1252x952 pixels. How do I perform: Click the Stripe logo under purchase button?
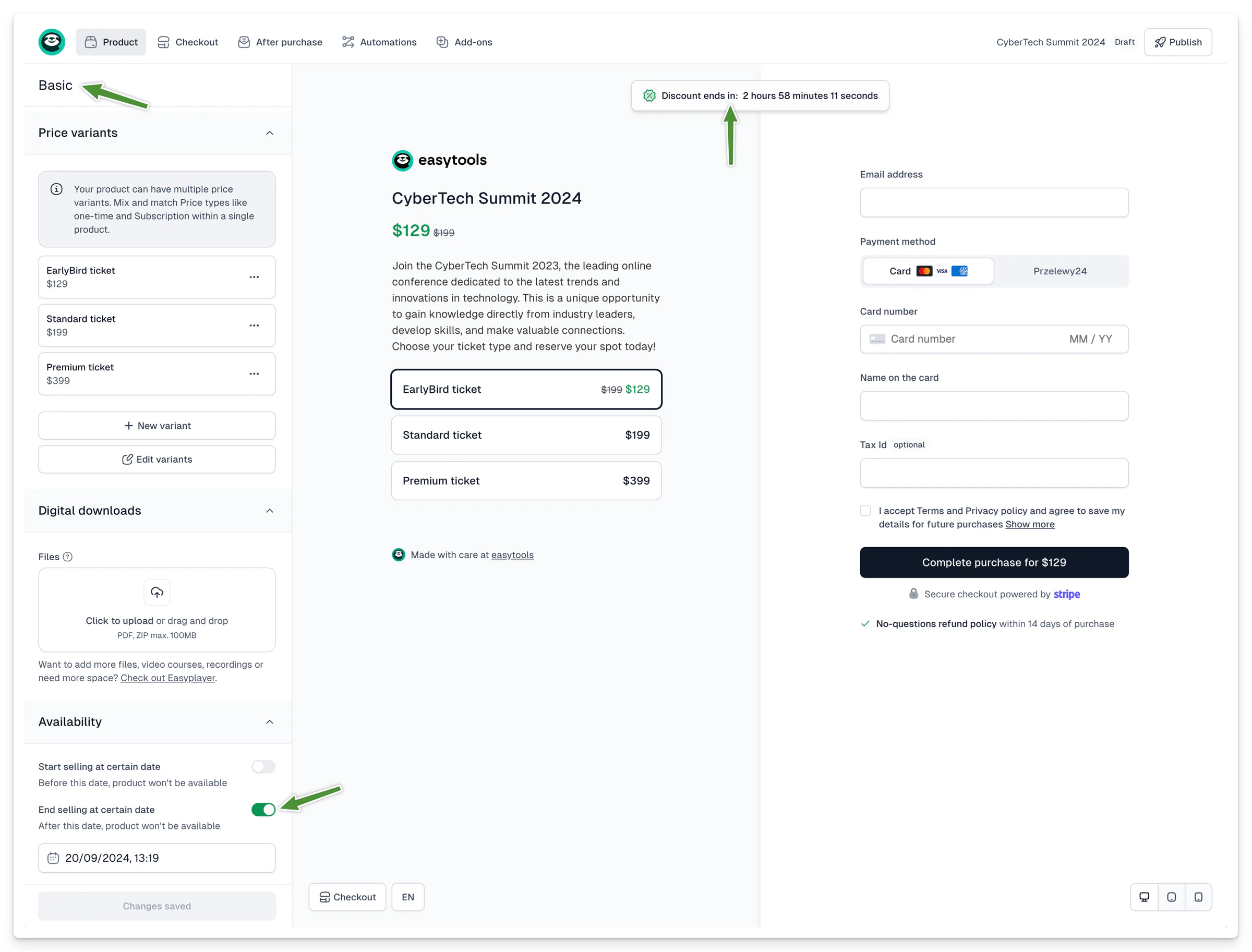pyautogui.click(x=1067, y=594)
